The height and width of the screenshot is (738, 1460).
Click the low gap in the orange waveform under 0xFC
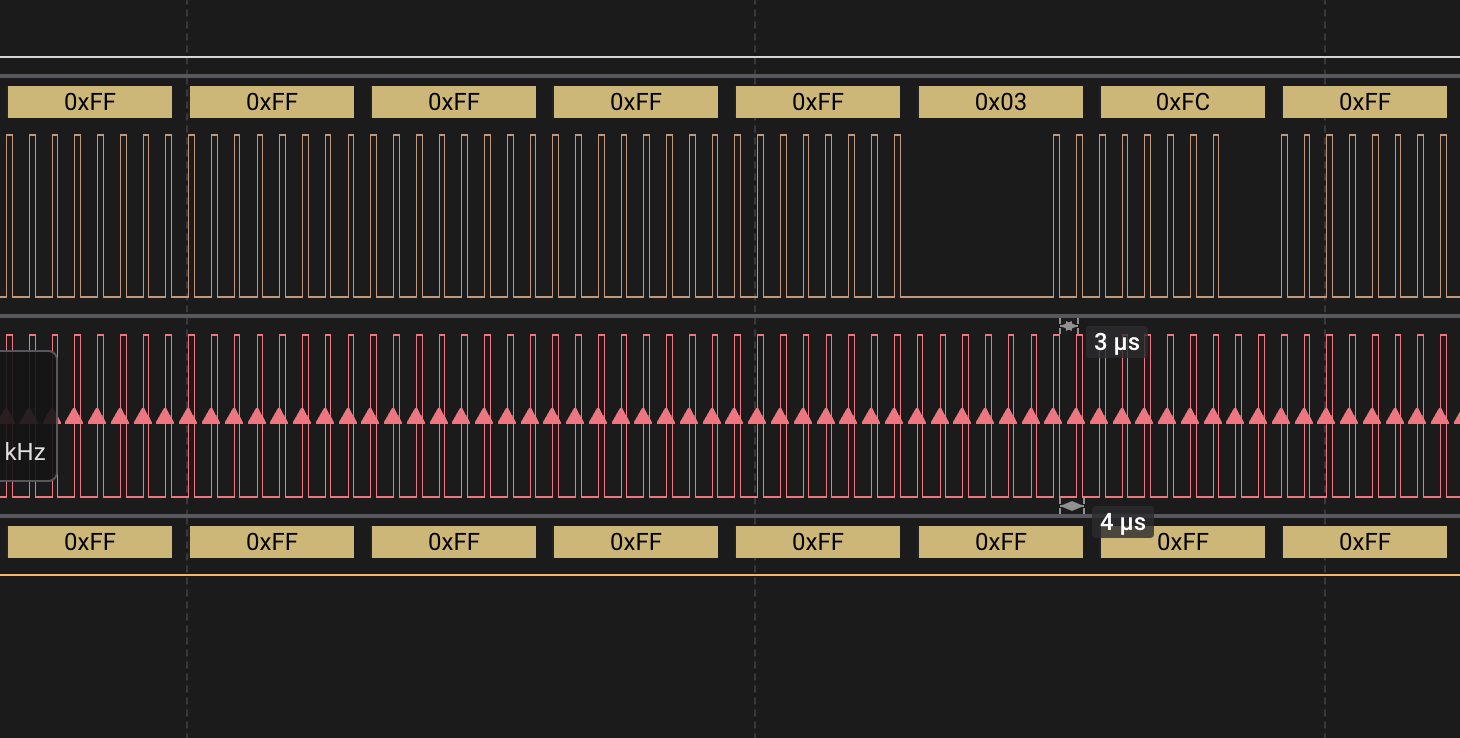point(1250,296)
